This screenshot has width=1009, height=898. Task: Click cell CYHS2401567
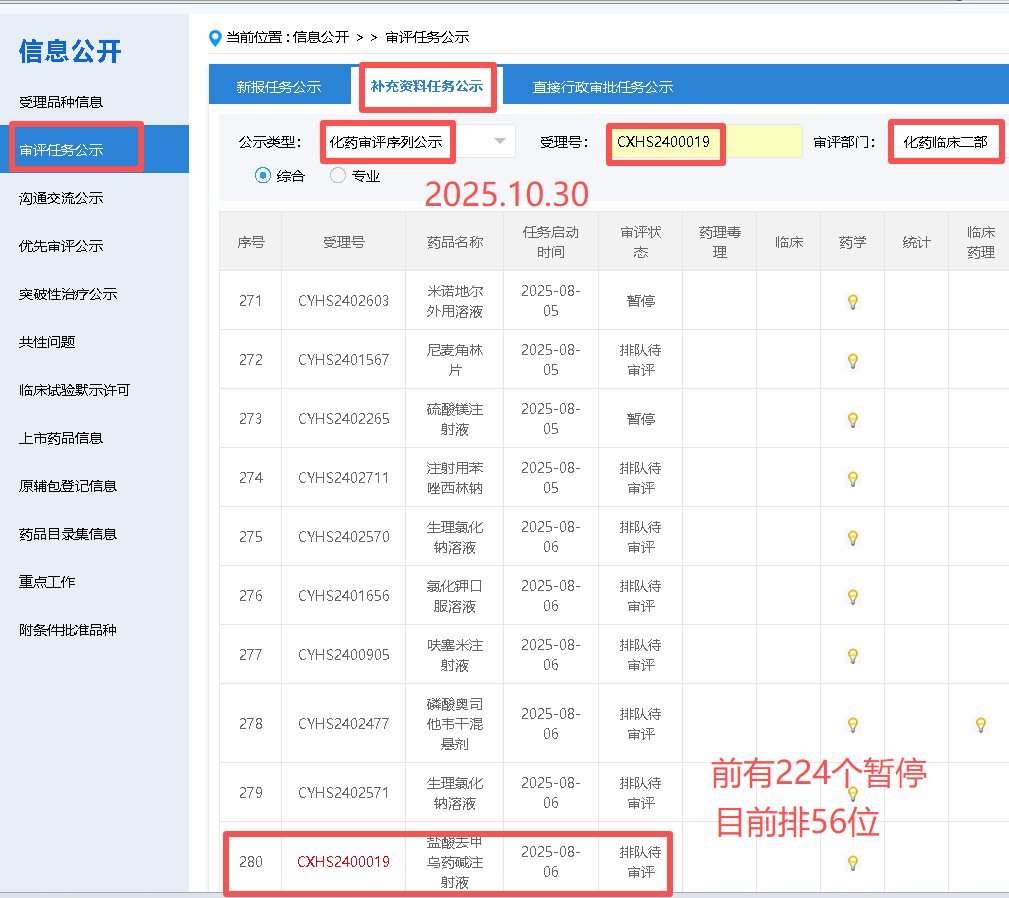(x=344, y=360)
